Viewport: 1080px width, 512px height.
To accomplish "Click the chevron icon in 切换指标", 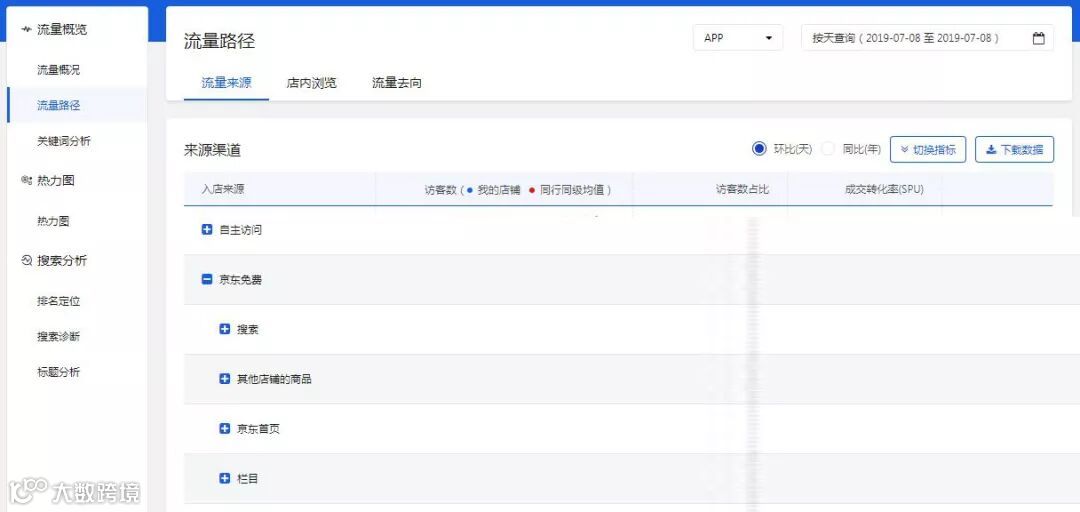I will 904,150.
